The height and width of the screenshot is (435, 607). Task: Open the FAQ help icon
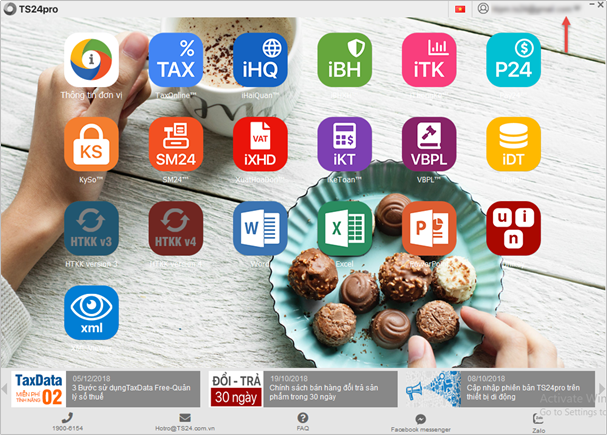(303, 418)
